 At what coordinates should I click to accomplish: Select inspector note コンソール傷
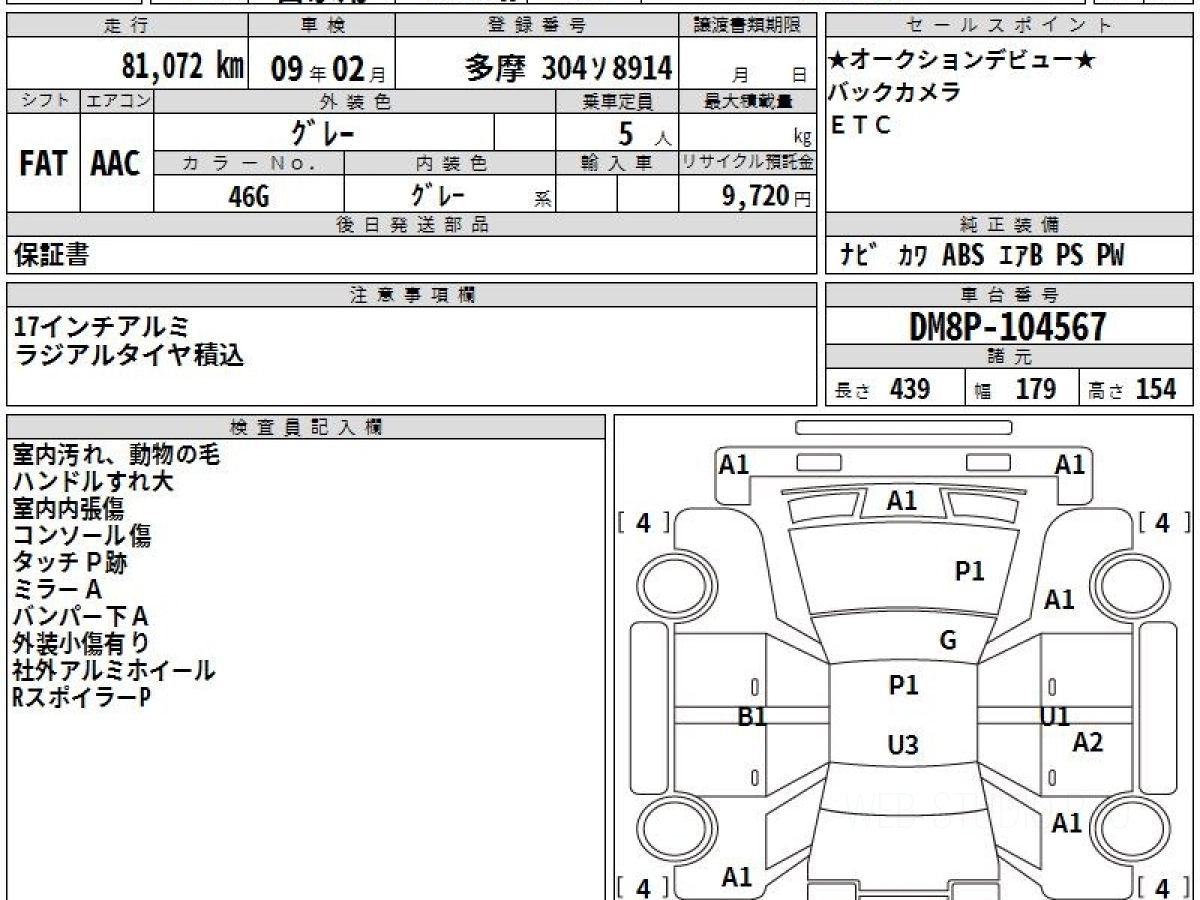(82, 536)
